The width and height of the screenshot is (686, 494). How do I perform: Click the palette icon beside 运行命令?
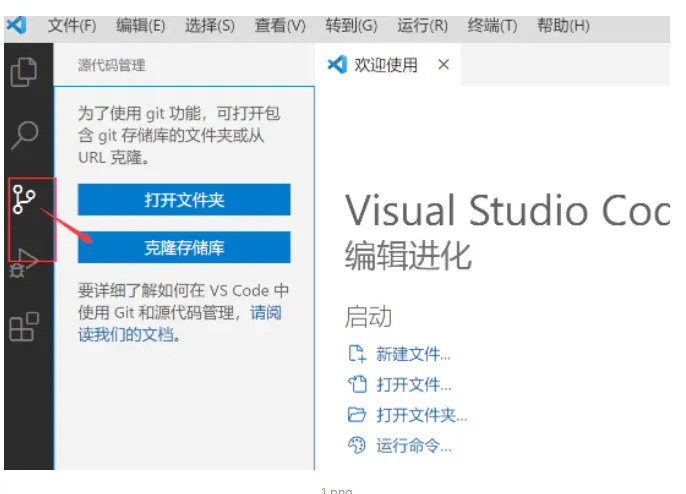[x=357, y=445]
